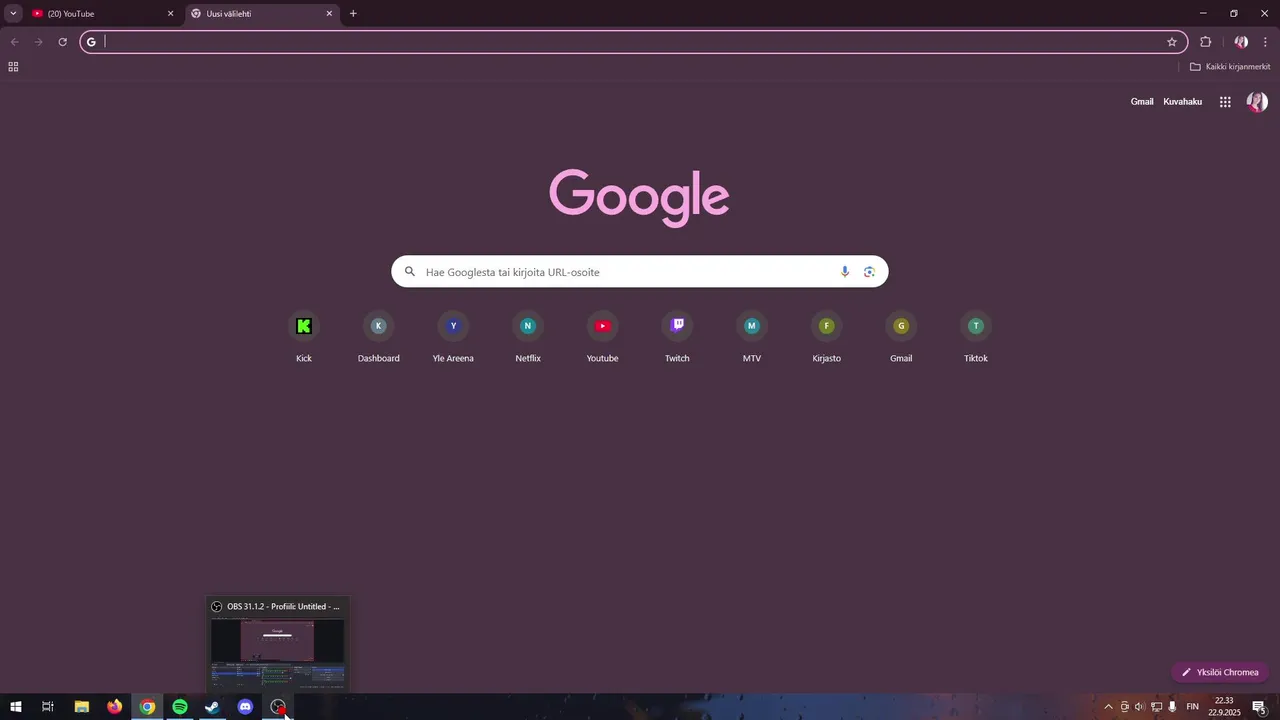This screenshot has height=720, width=1280.
Task: Open Chrome profile avatar in toolbar
Action: [x=1241, y=42]
